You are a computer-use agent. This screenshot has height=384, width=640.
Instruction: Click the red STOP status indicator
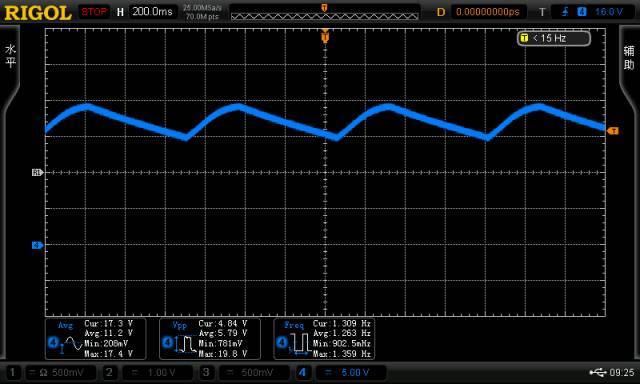(93, 12)
